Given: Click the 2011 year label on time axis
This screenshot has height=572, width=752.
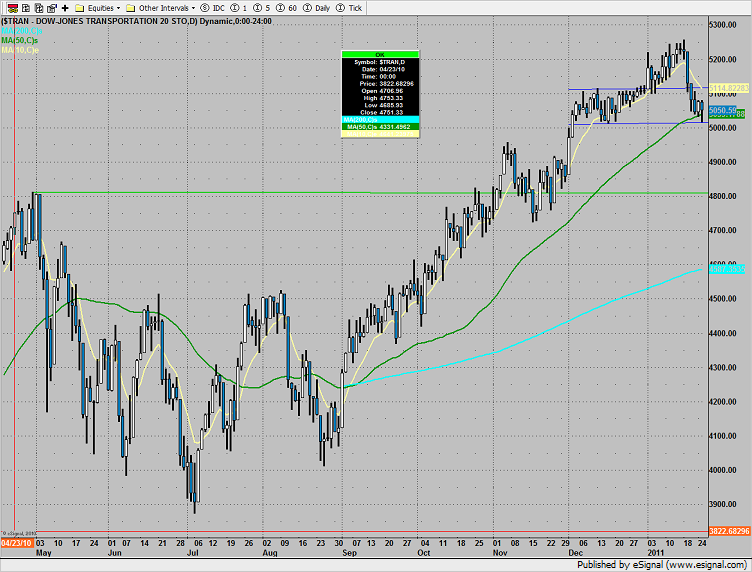Looking at the screenshot, I should pyautogui.click(x=656, y=553).
